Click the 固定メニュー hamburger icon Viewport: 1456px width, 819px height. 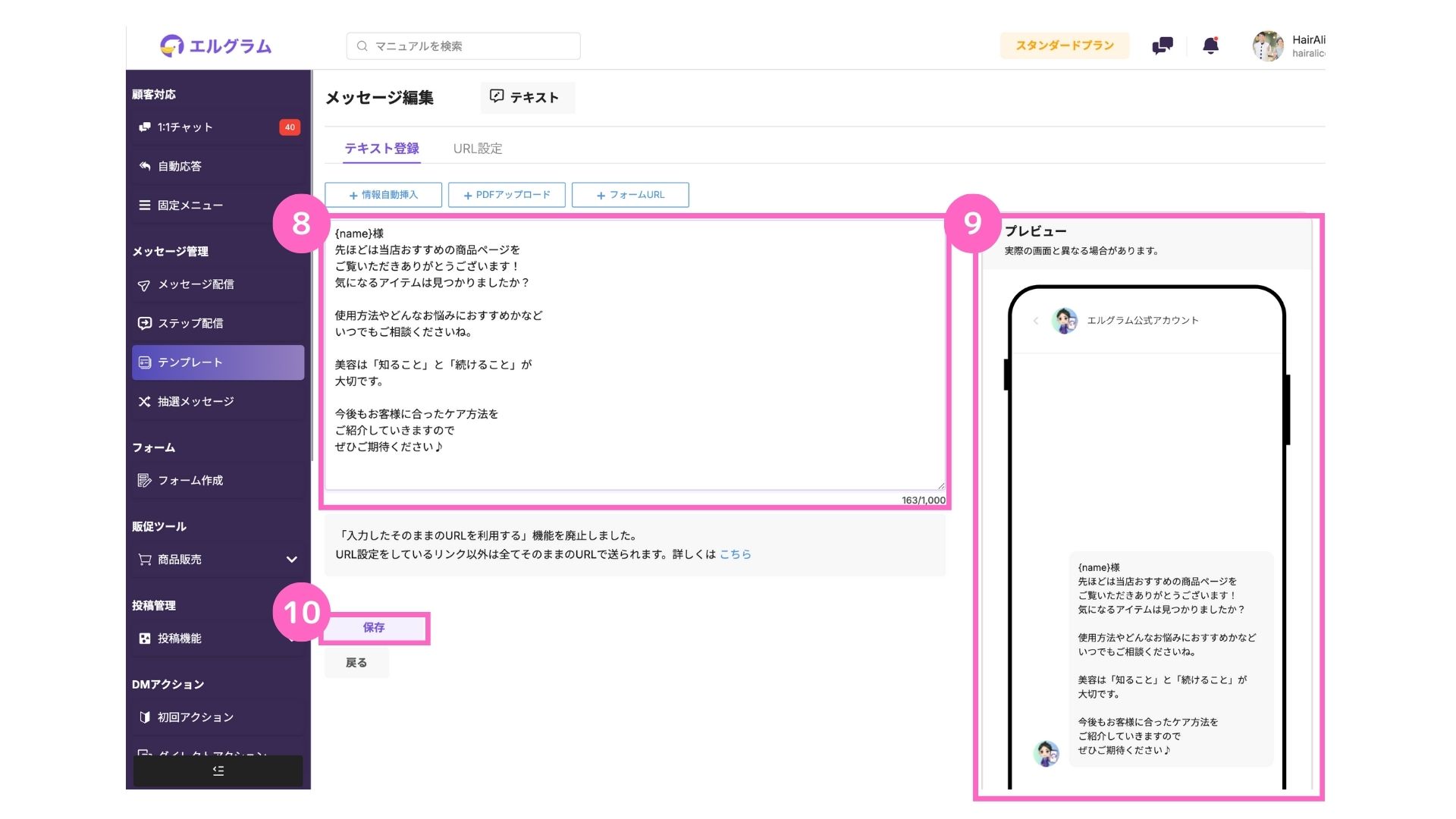[x=144, y=206]
